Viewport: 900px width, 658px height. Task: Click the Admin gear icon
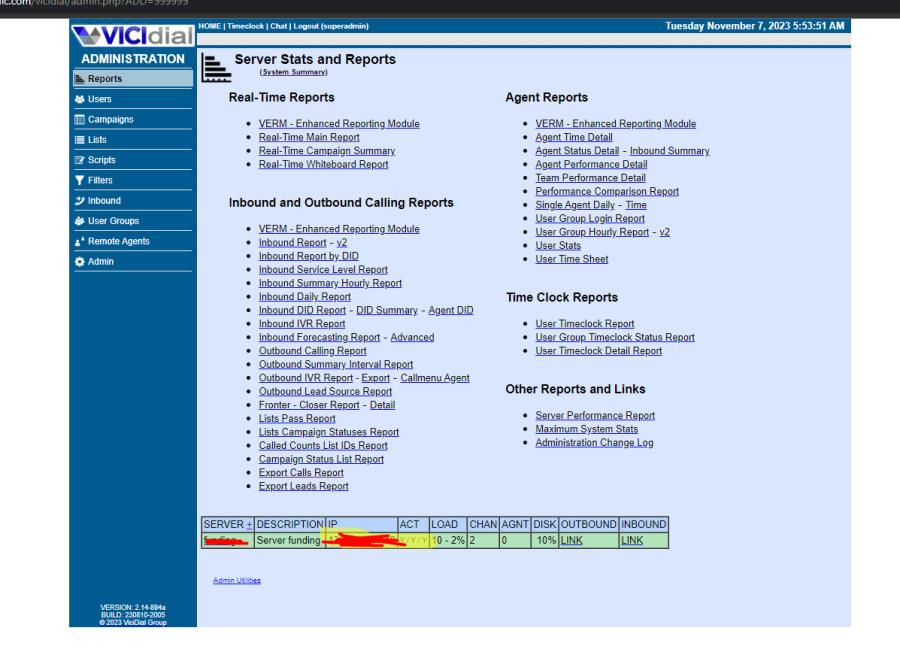pyautogui.click(x=80, y=261)
